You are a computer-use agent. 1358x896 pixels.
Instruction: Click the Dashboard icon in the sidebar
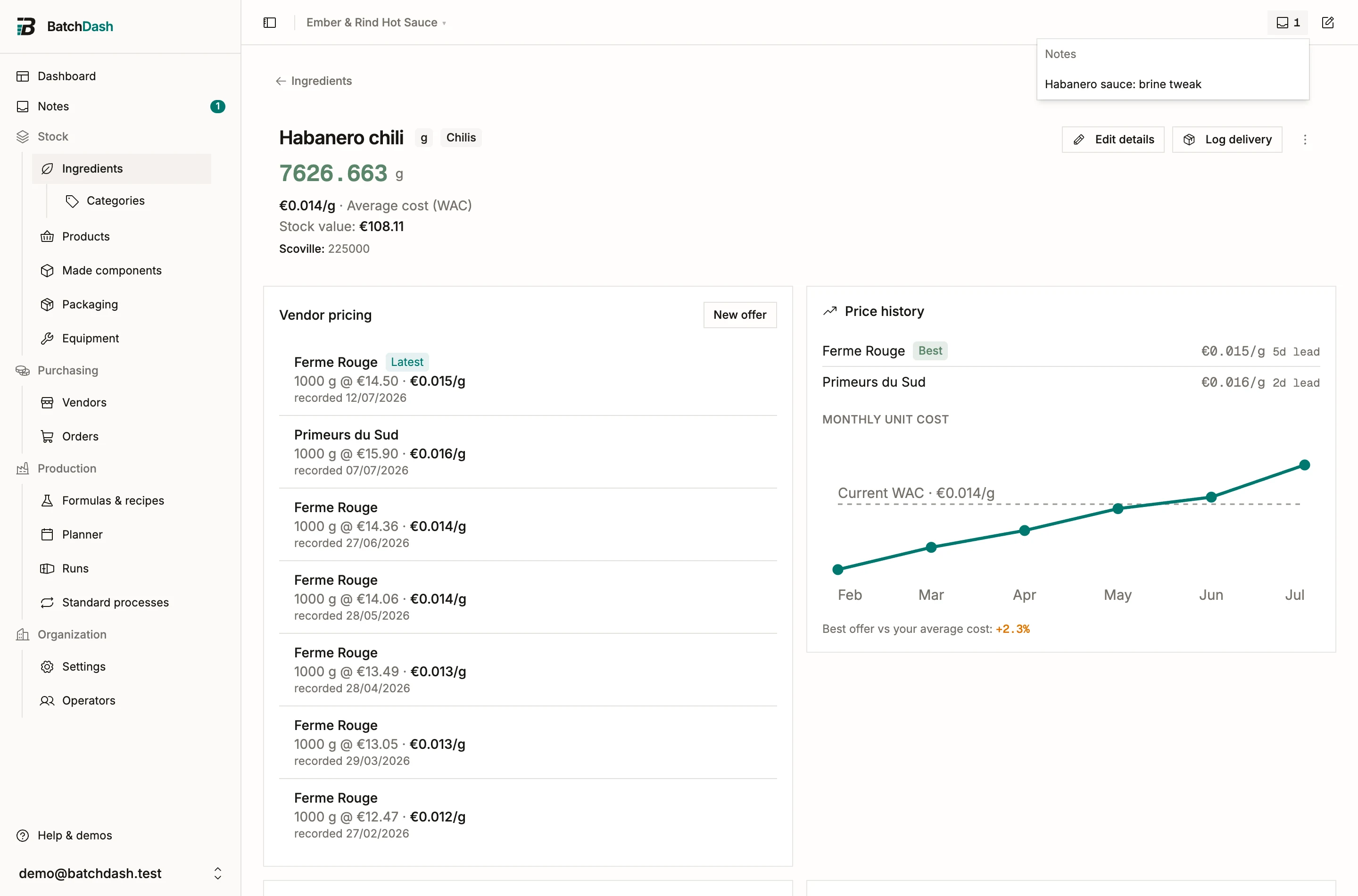23,76
